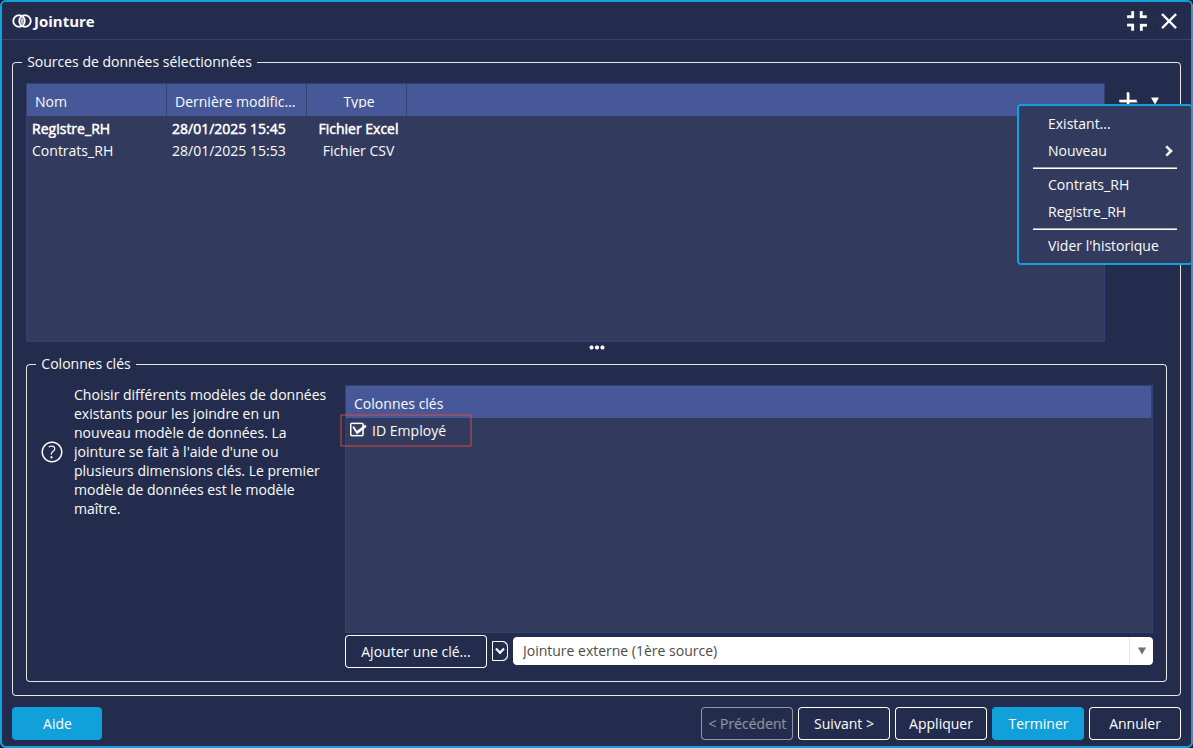The height and width of the screenshot is (748, 1193).
Task: Select Registre_RH in the history menu
Action: coord(1086,212)
